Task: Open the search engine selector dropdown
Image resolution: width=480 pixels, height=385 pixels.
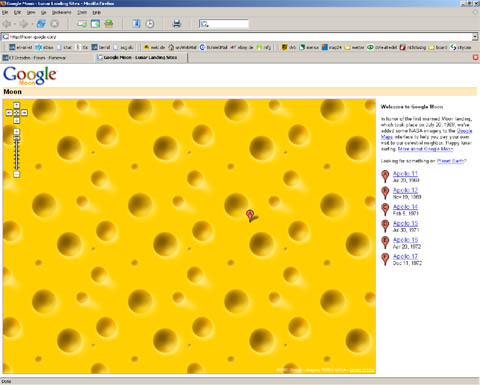Action: 204,24
